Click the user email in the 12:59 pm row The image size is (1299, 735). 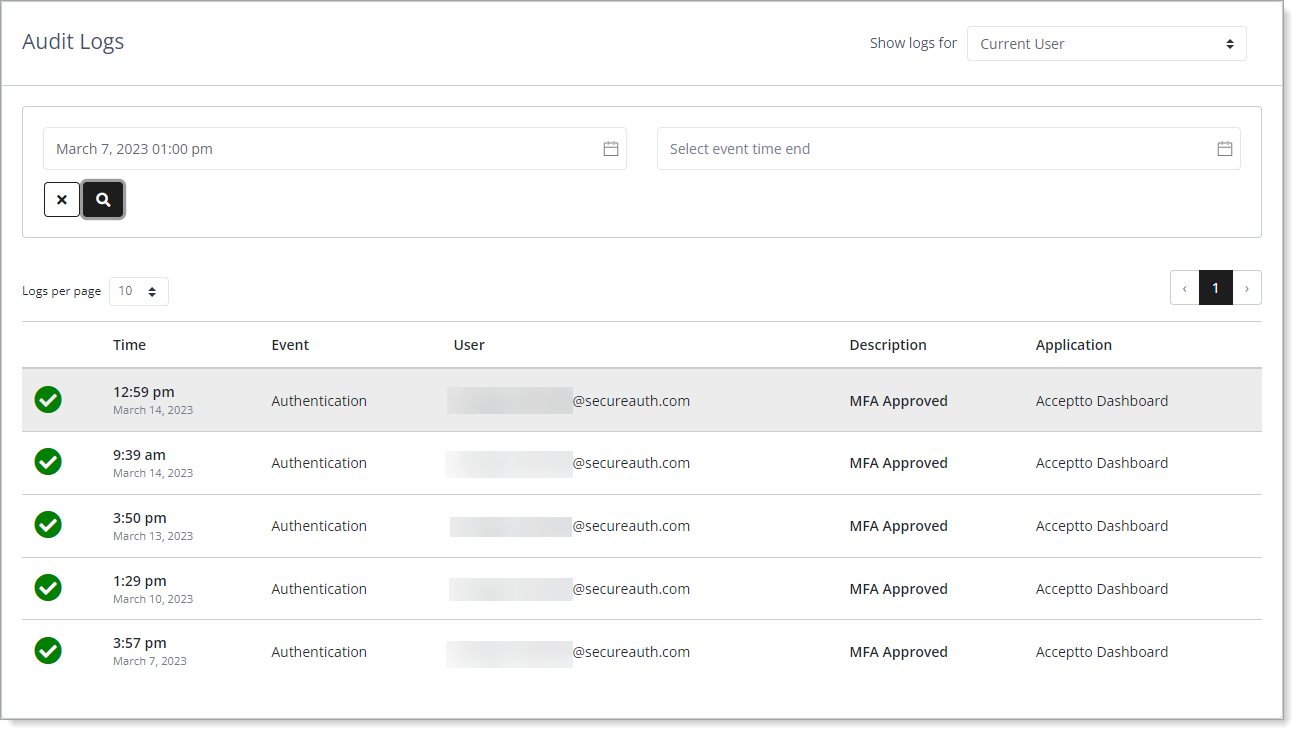pos(569,401)
